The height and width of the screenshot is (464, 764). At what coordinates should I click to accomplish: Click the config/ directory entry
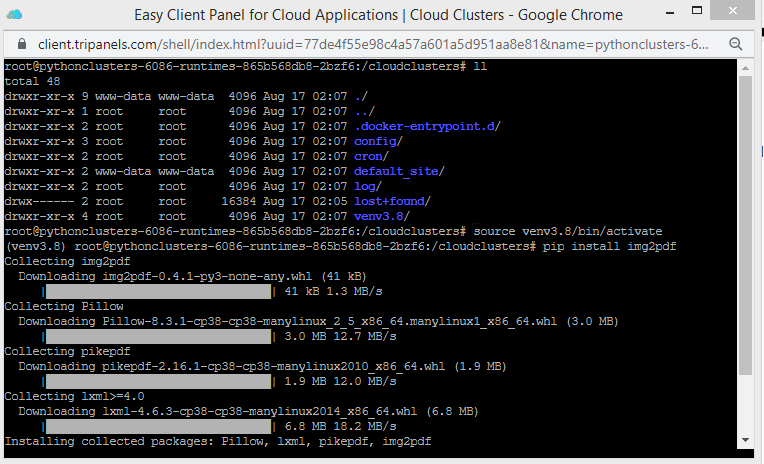(378, 141)
